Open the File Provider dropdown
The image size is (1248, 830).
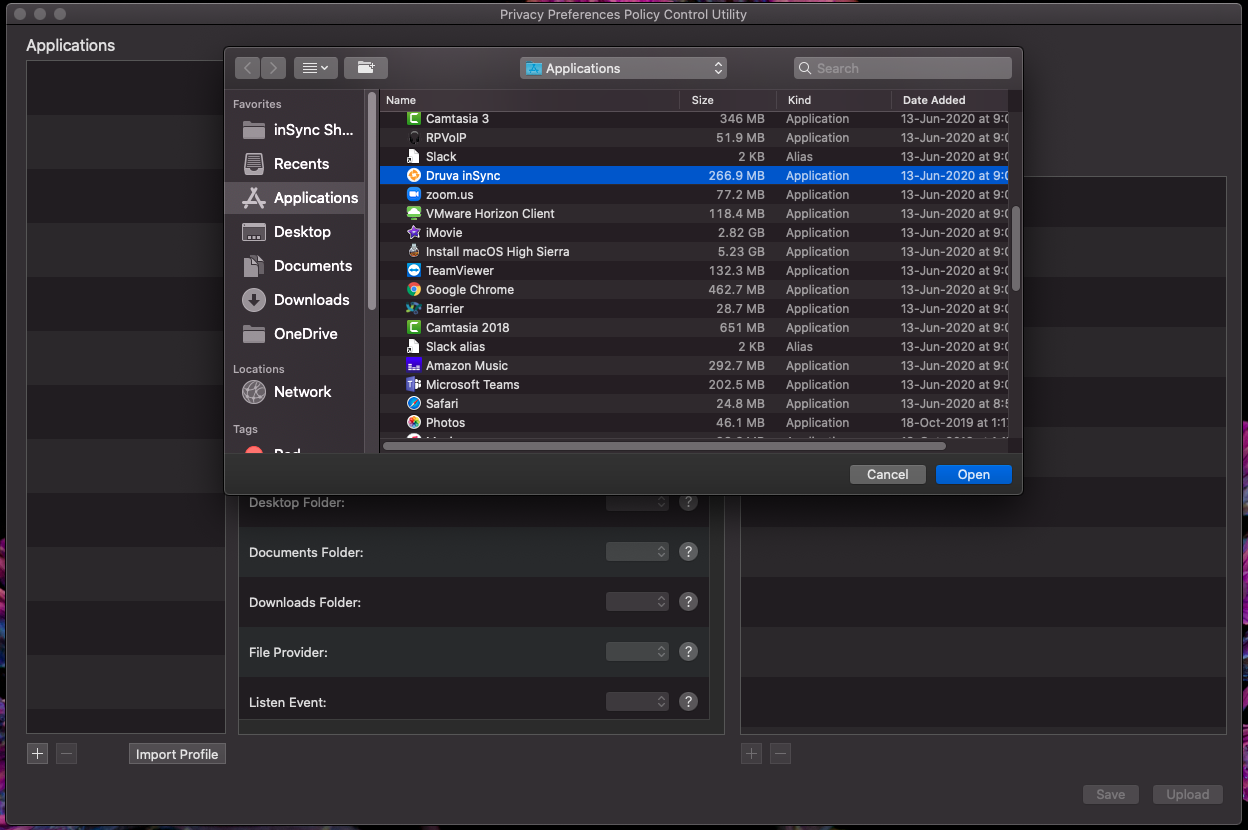(x=637, y=652)
